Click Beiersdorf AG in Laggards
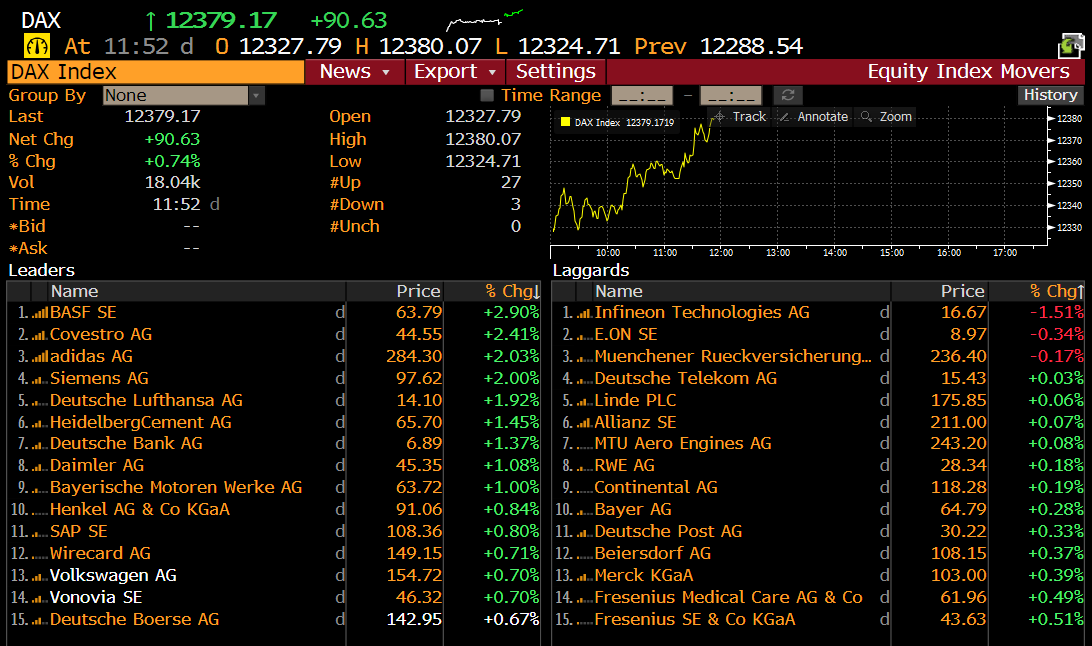Image resolution: width=1092 pixels, height=646 pixels. [653, 553]
